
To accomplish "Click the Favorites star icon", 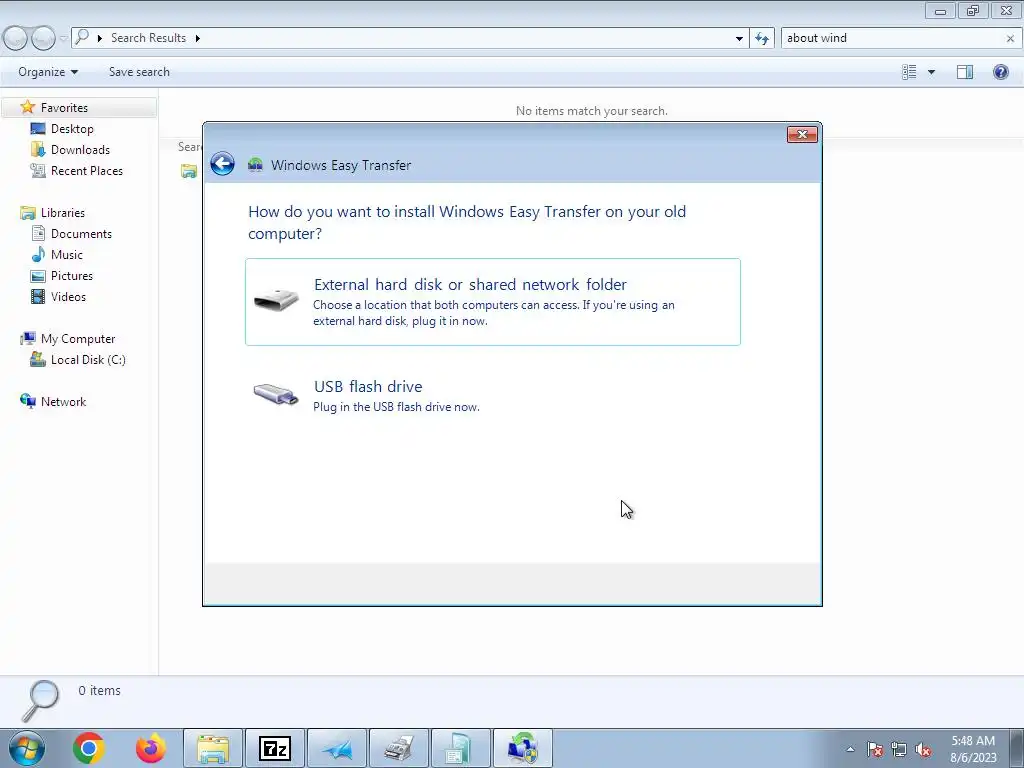I will click(27, 107).
